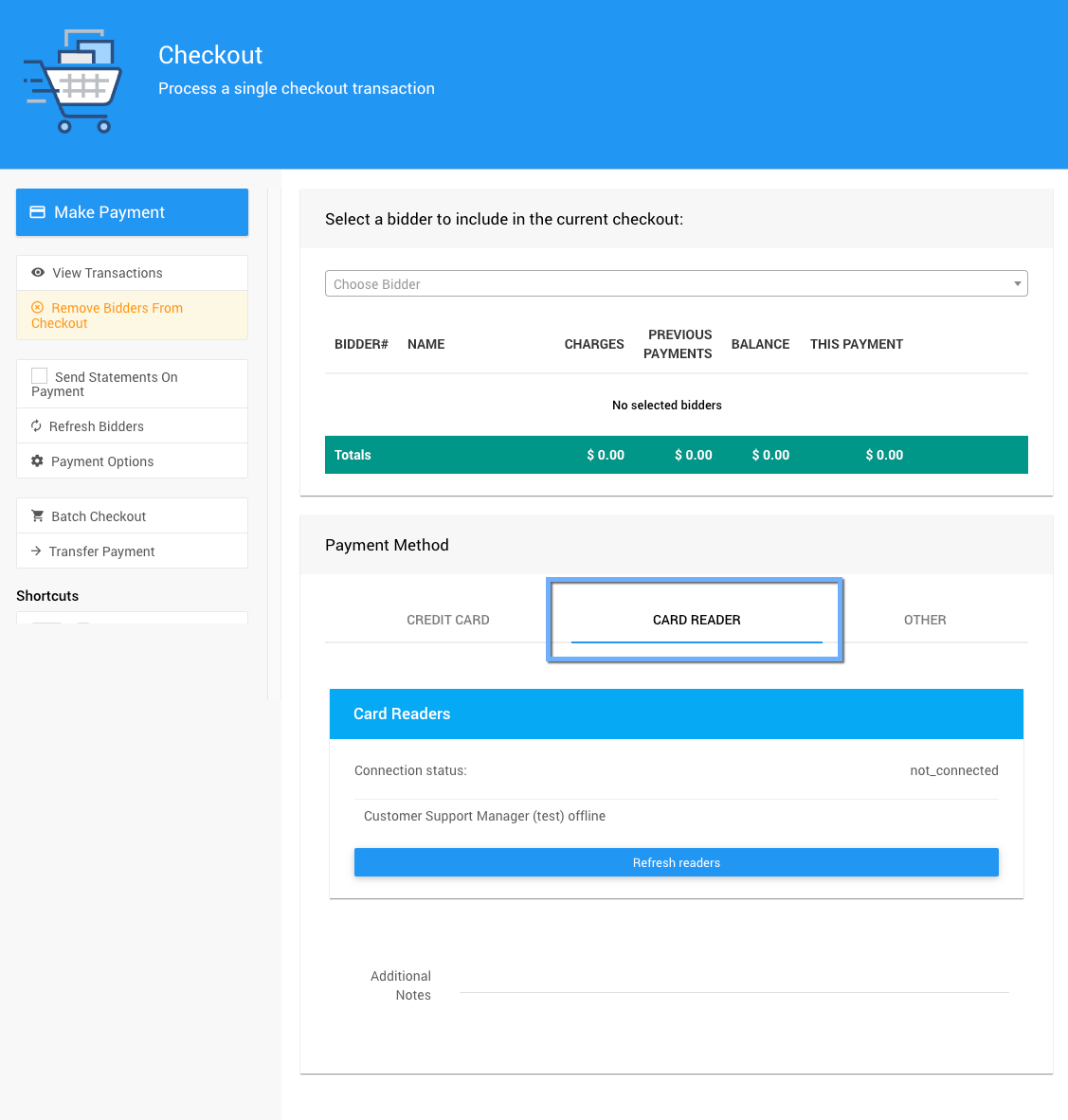The height and width of the screenshot is (1120, 1068).
Task: Click the arrow icon beside Transfer Payment
Action: [36, 551]
